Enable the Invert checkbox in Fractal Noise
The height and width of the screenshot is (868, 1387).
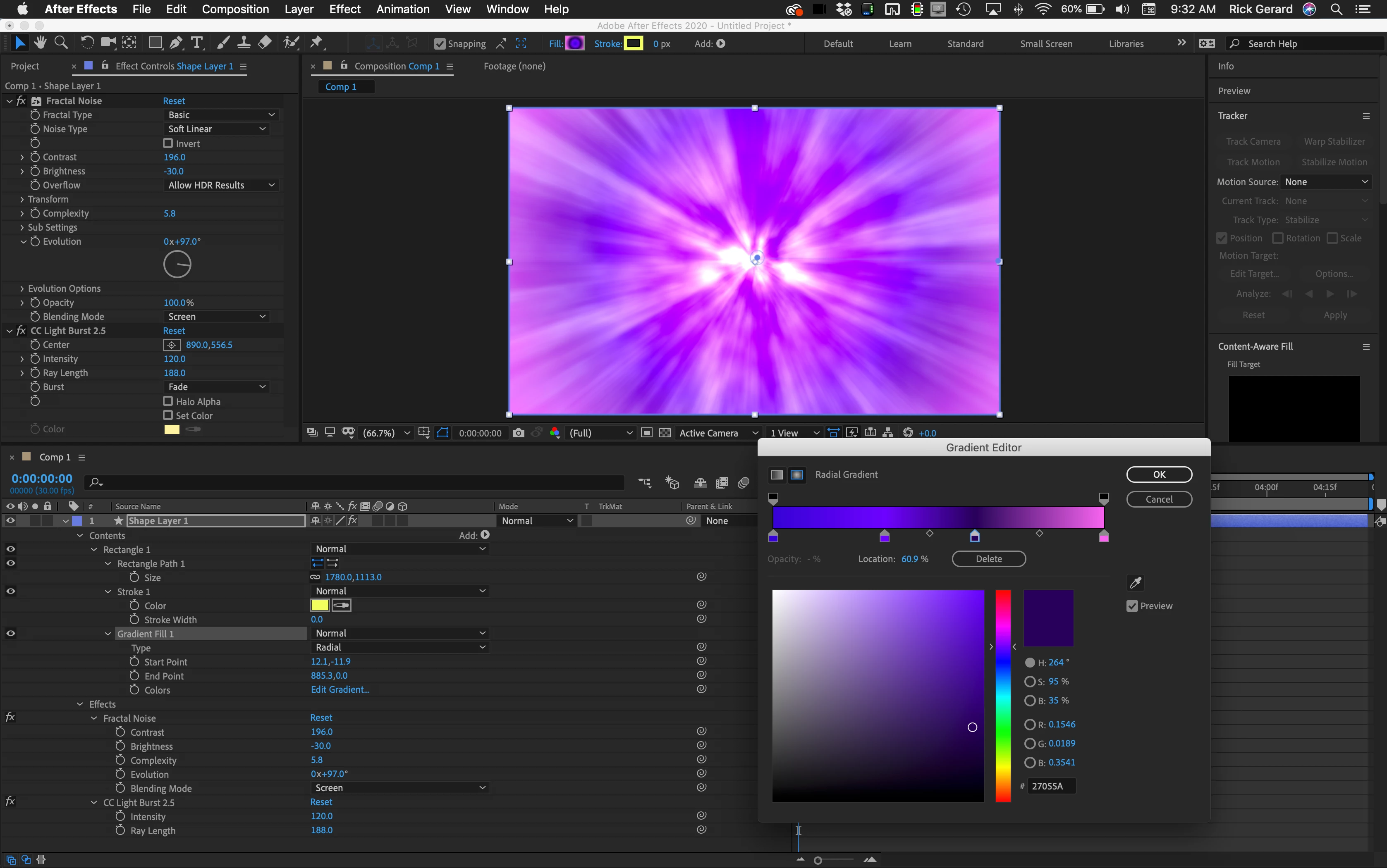(168, 143)
